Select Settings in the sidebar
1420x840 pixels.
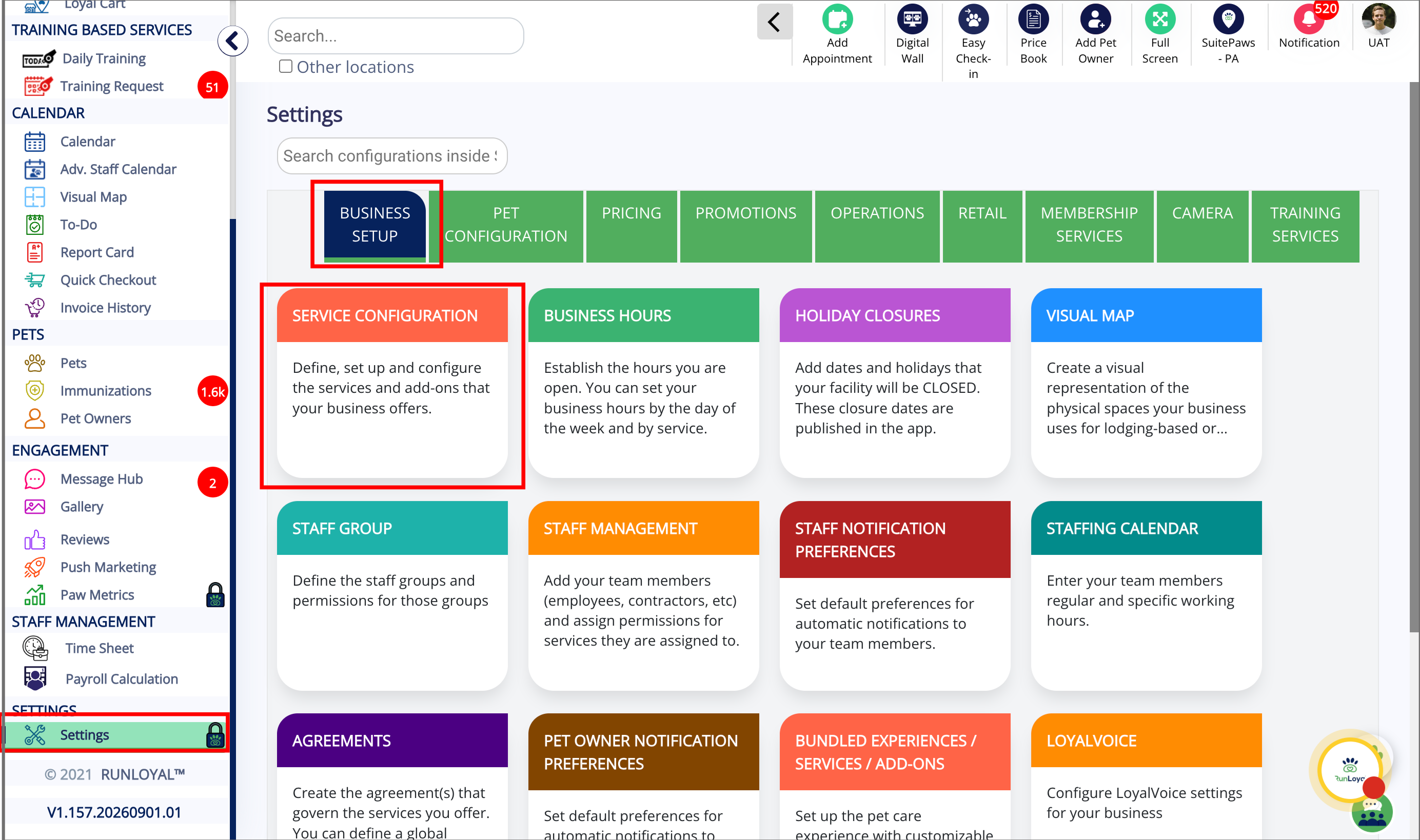pyautogui.click(x=116, y=735)
